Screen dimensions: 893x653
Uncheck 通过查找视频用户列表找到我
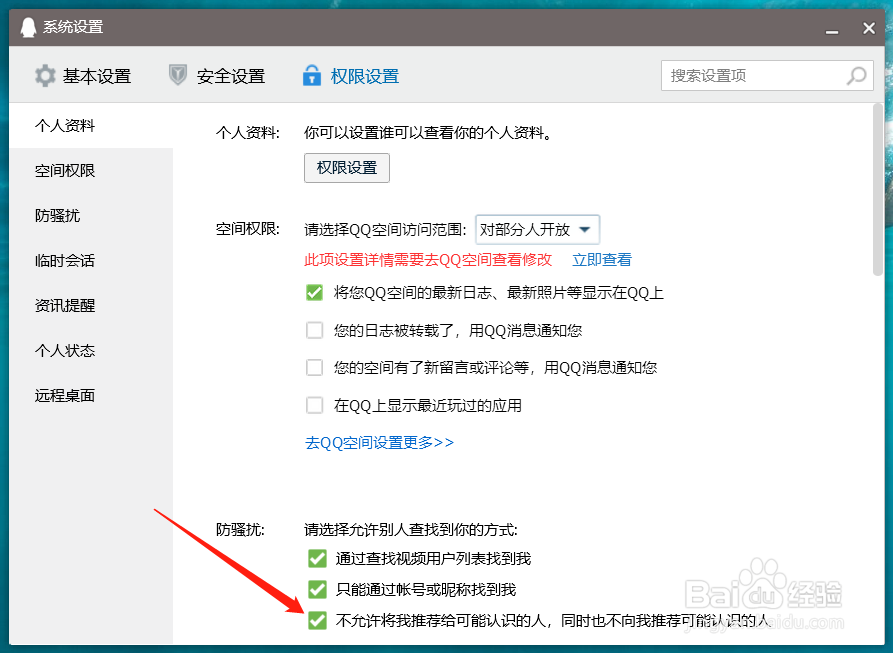[317, 559]
